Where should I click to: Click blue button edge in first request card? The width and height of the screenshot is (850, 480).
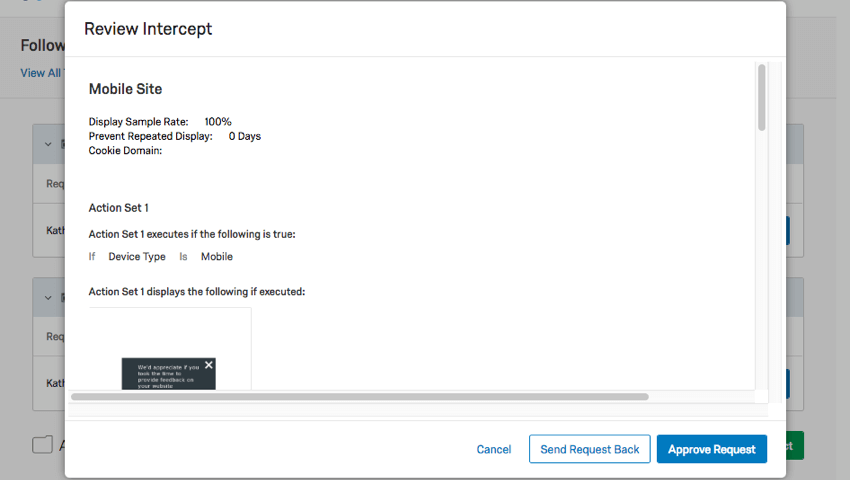click(788, 231)
